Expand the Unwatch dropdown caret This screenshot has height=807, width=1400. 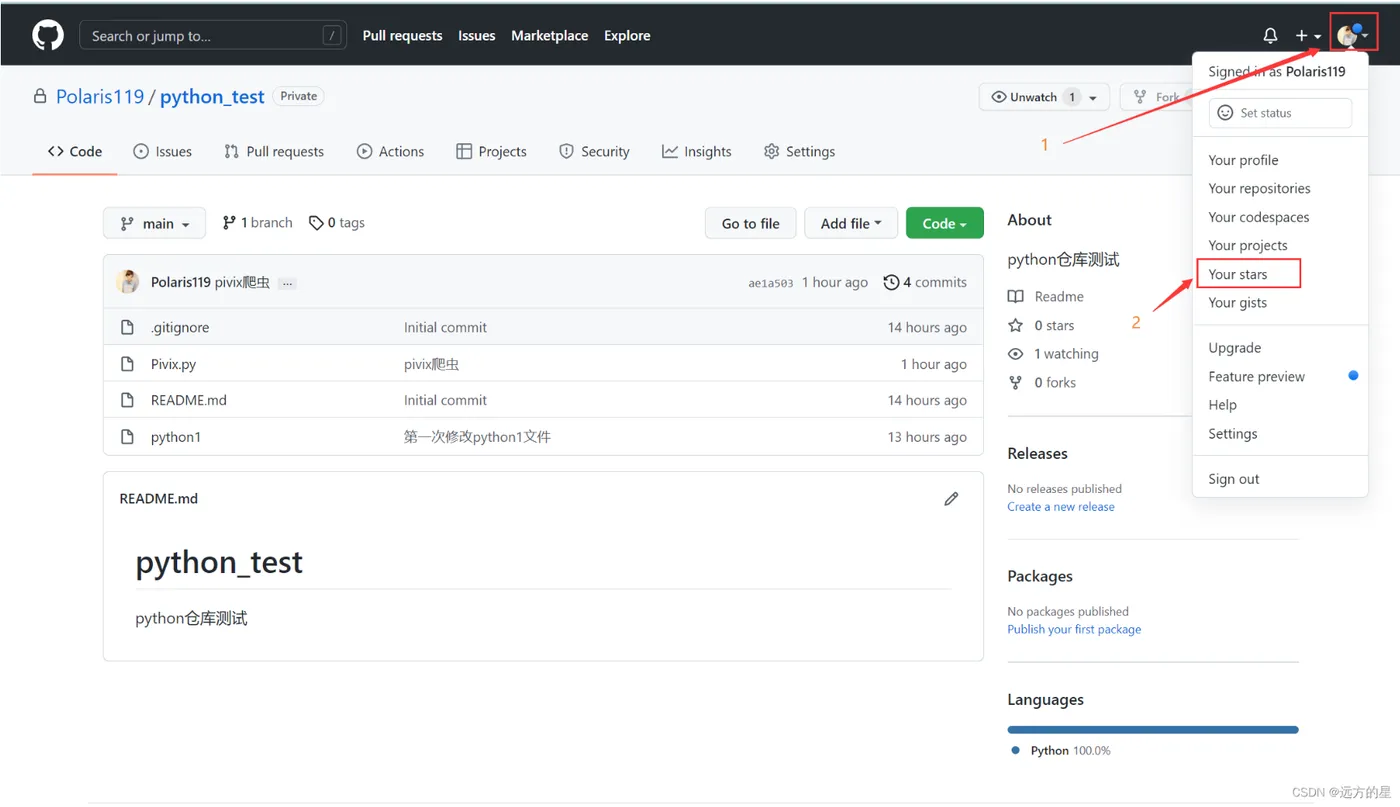[1092, 97]
